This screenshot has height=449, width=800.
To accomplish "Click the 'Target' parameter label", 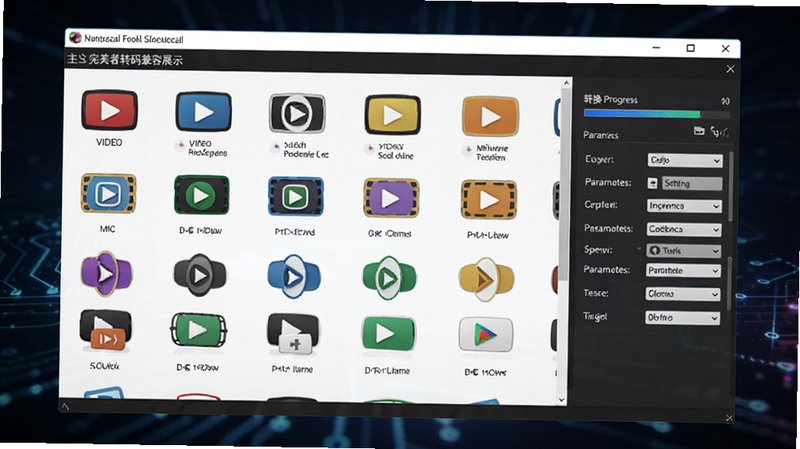I will [x=595, y=316].
